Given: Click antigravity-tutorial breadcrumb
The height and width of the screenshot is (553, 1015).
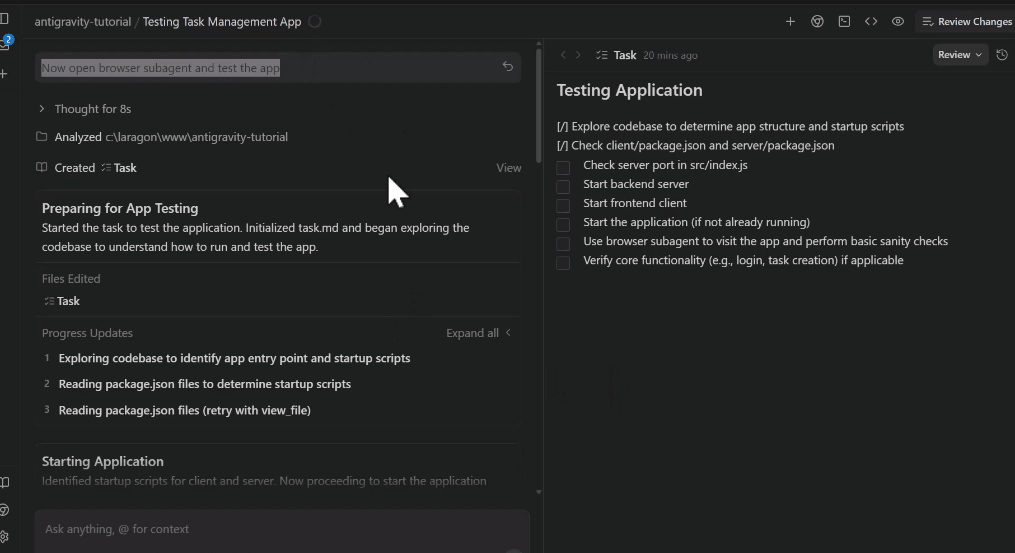Looking at the screenshot, I should [82, 22].
